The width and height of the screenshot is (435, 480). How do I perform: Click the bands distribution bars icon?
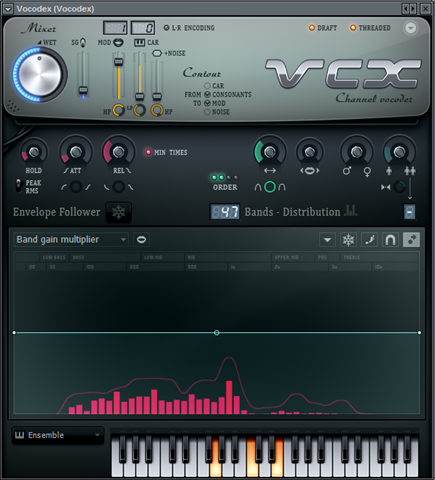tap(351, 211)
